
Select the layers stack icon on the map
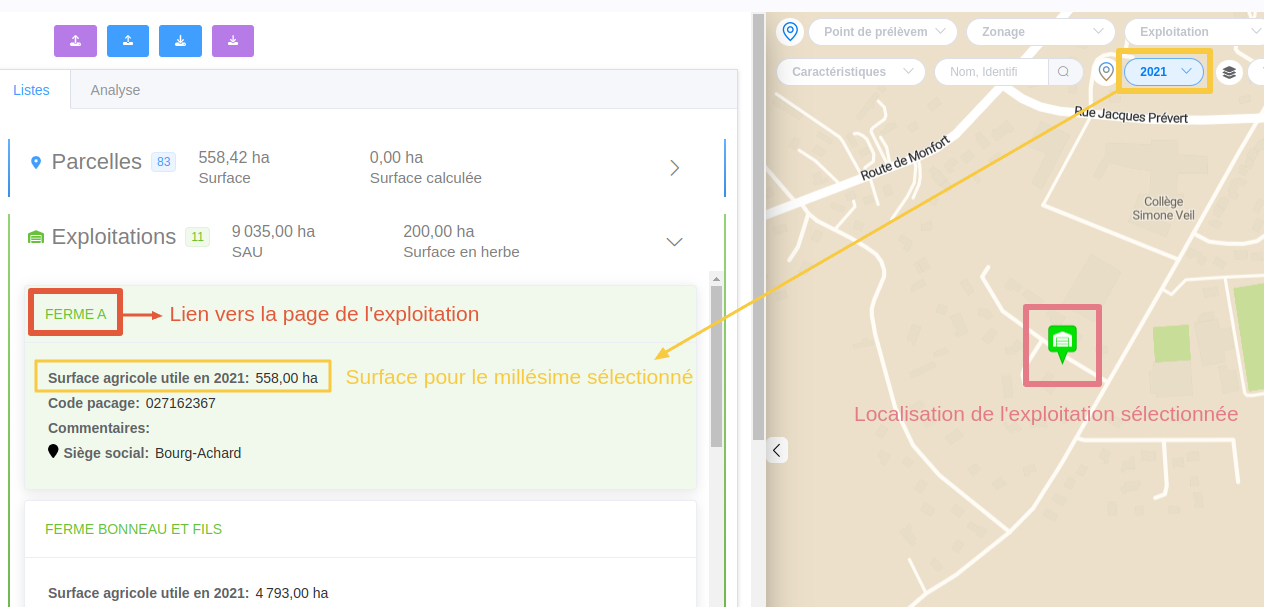pos(1229,72)
